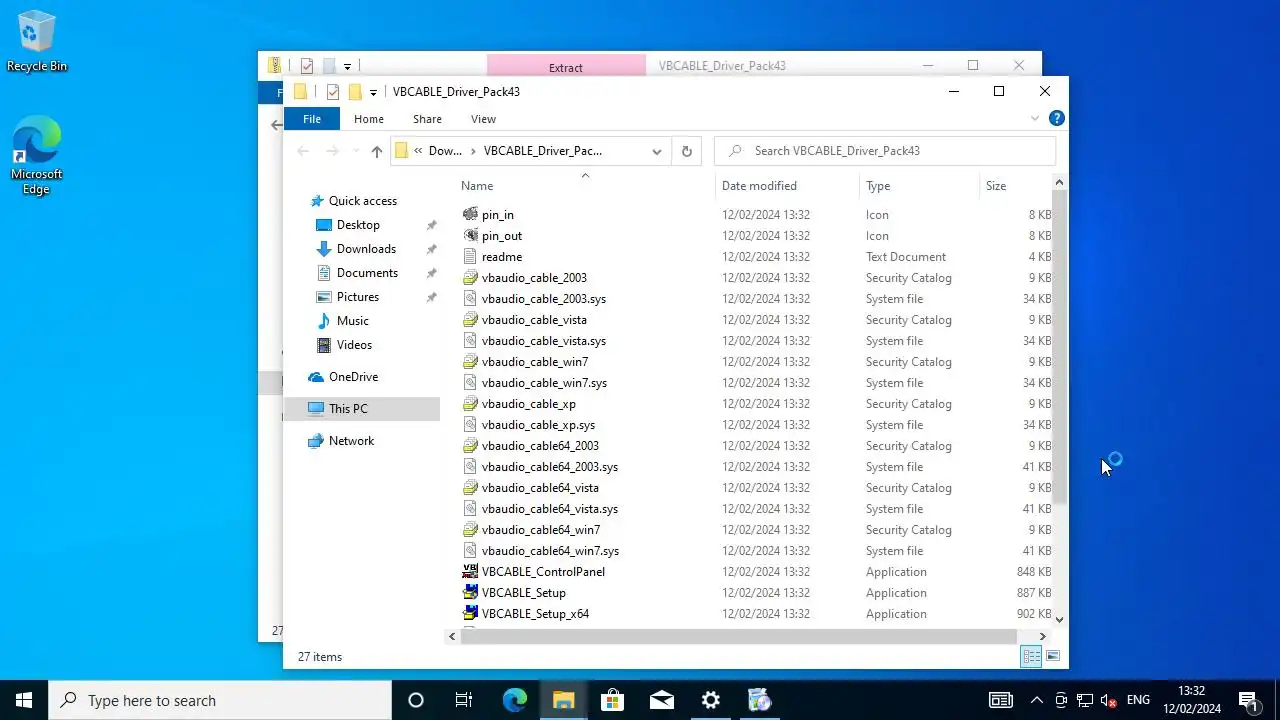Image resolution: width=1280 pixels, height=720 pixels.
Task: Select the vbaudio_cable64_win7.sys file name
Action: tap(550, 551)
